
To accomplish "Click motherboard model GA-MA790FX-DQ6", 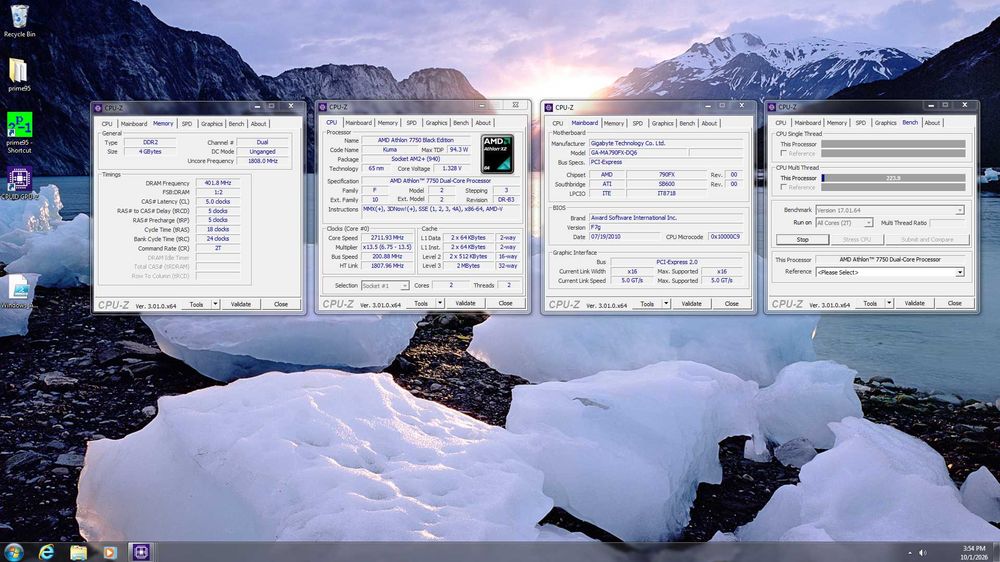I will (x=638, y=152).
